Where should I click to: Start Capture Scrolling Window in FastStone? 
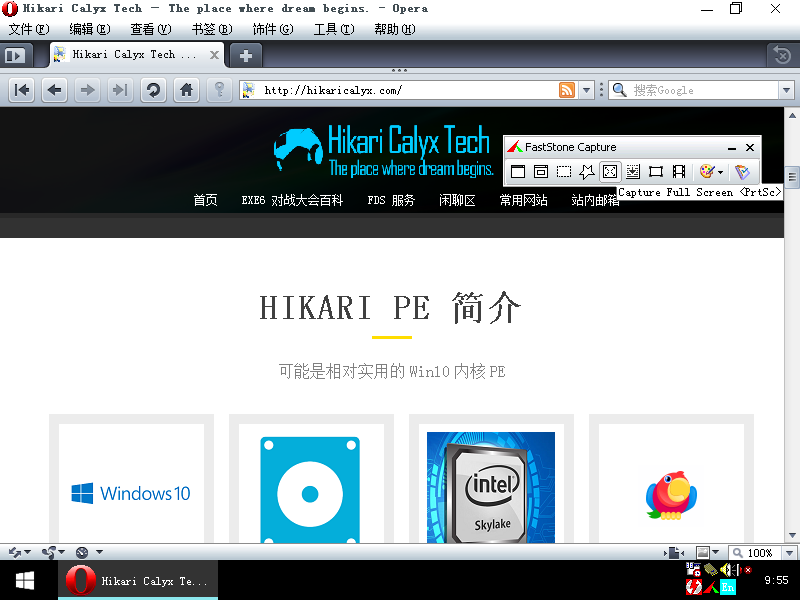[x=633, y=171]
